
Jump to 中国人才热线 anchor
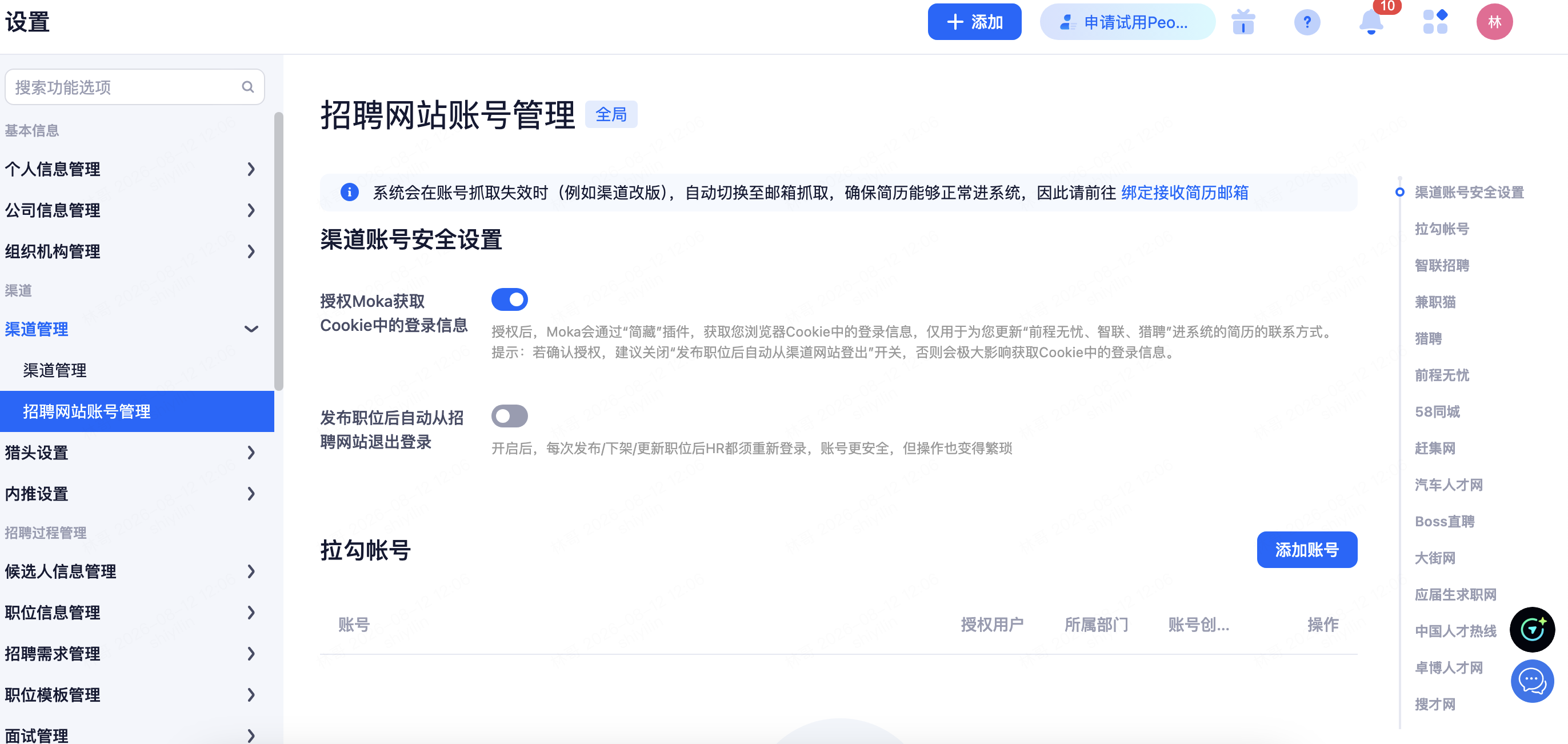point(1455,631)
